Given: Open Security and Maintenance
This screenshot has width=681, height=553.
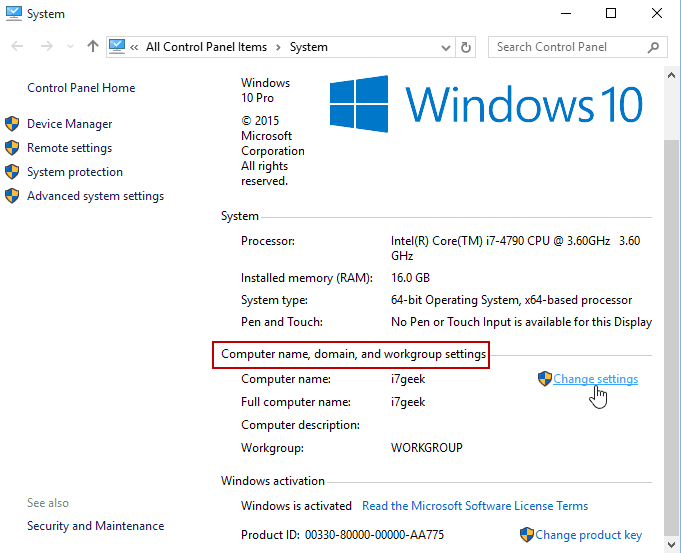Looking at the screenshot, I should tap(96, 526).
